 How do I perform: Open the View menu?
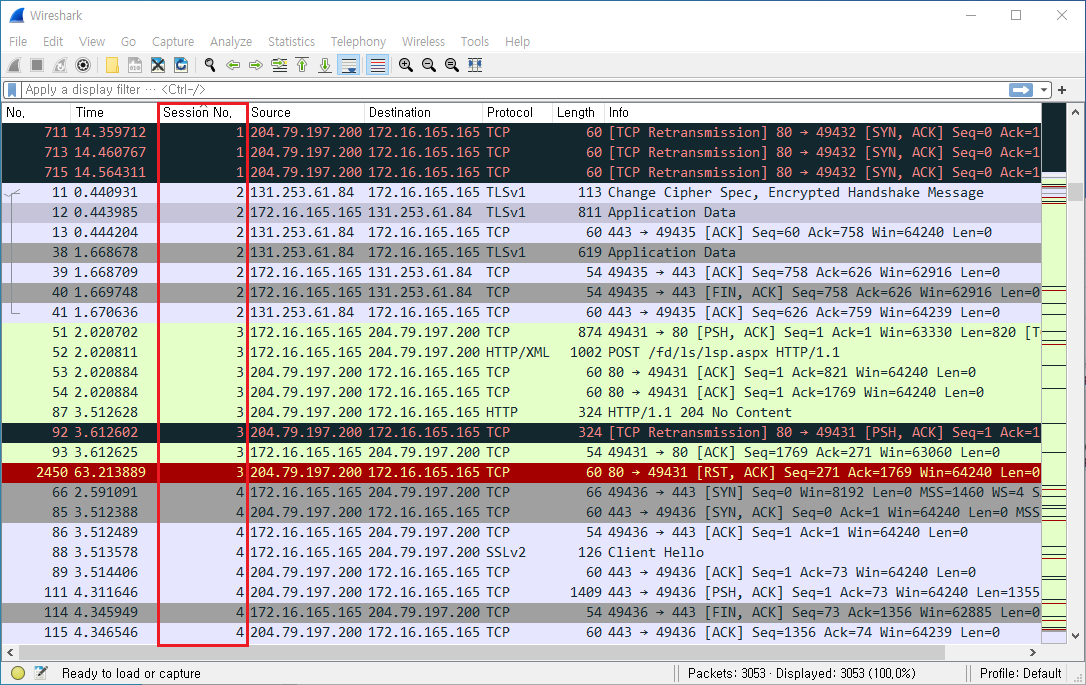coord(91,42)
